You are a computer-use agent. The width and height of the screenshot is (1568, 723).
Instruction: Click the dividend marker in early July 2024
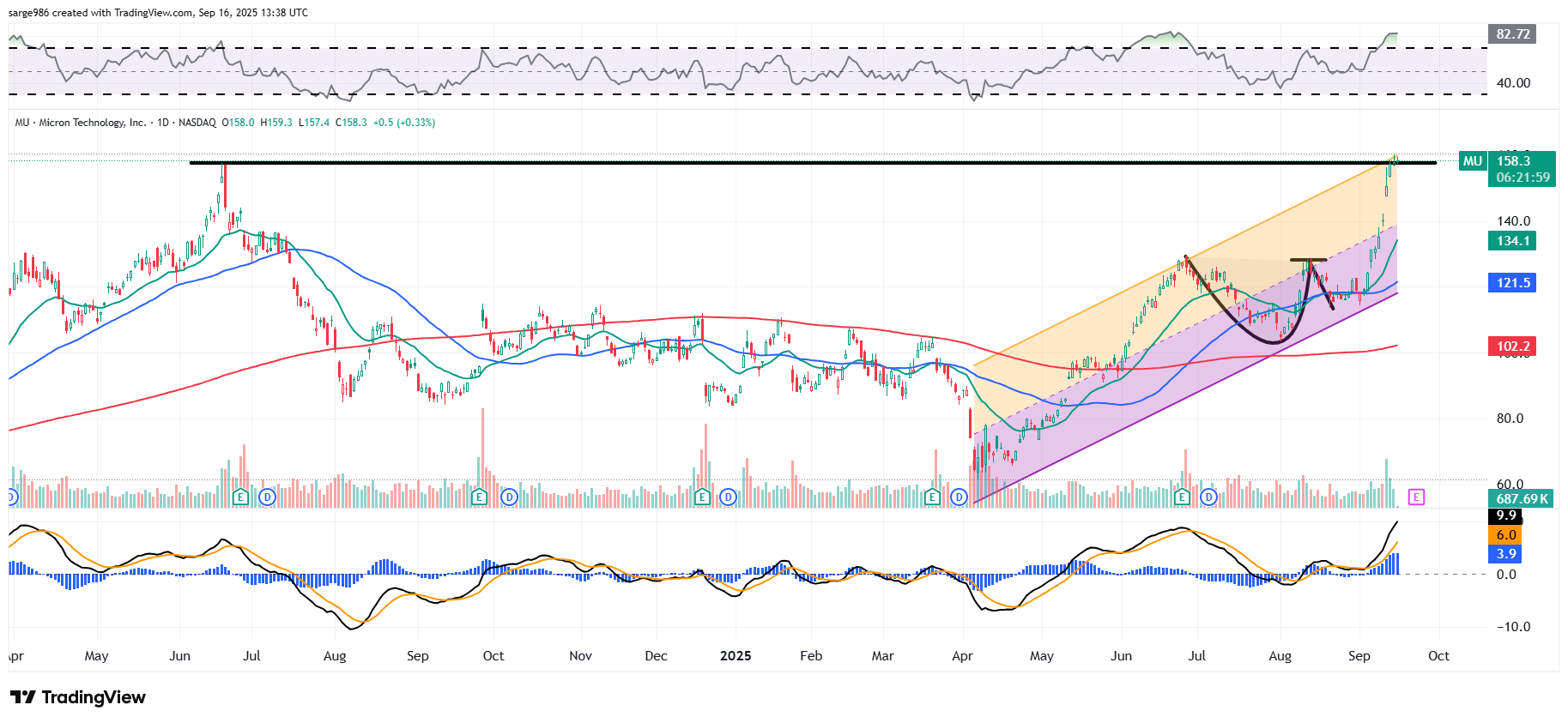[x=267, y=497]
